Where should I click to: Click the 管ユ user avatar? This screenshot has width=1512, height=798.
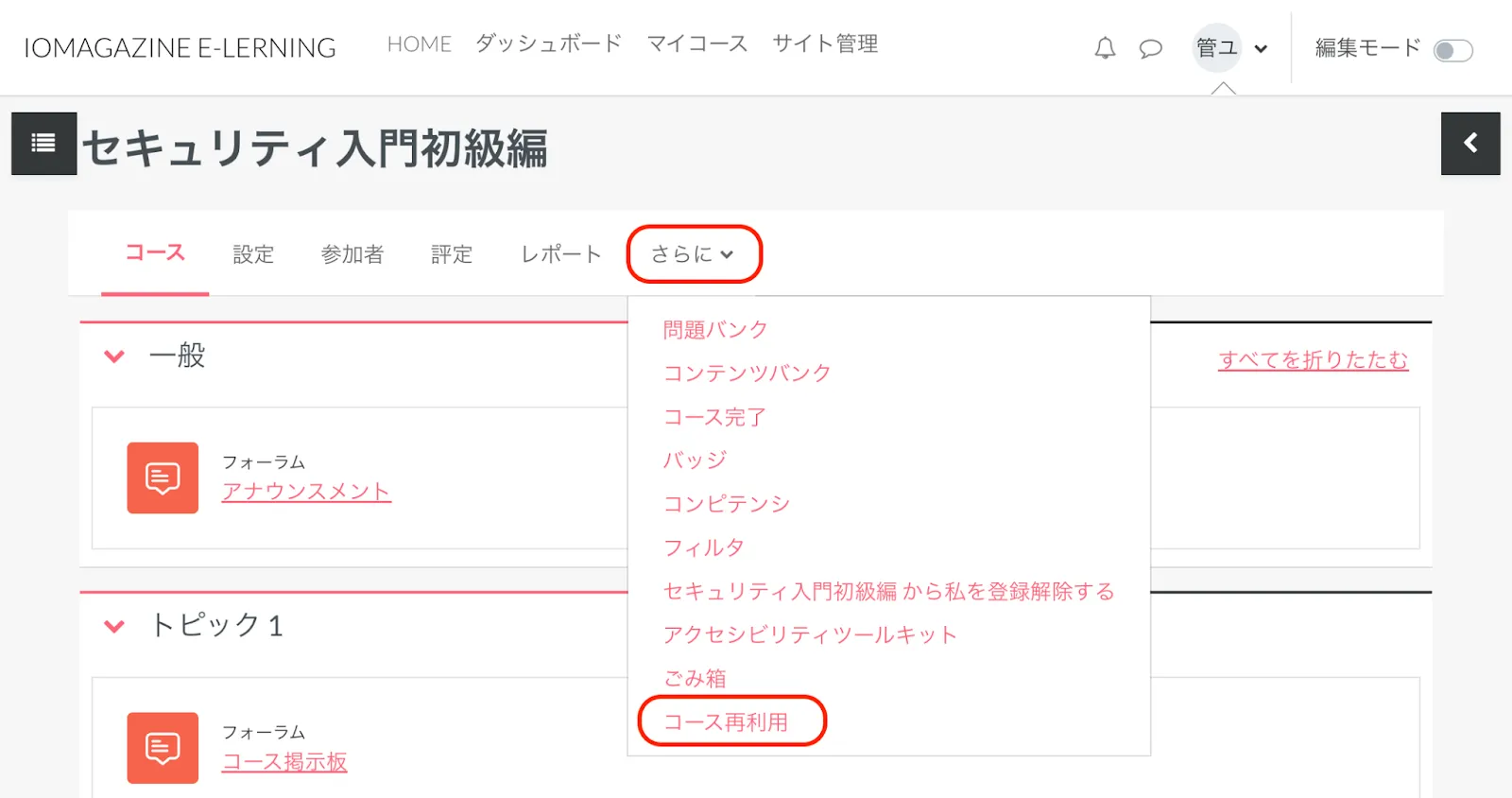click(1216, 47)
